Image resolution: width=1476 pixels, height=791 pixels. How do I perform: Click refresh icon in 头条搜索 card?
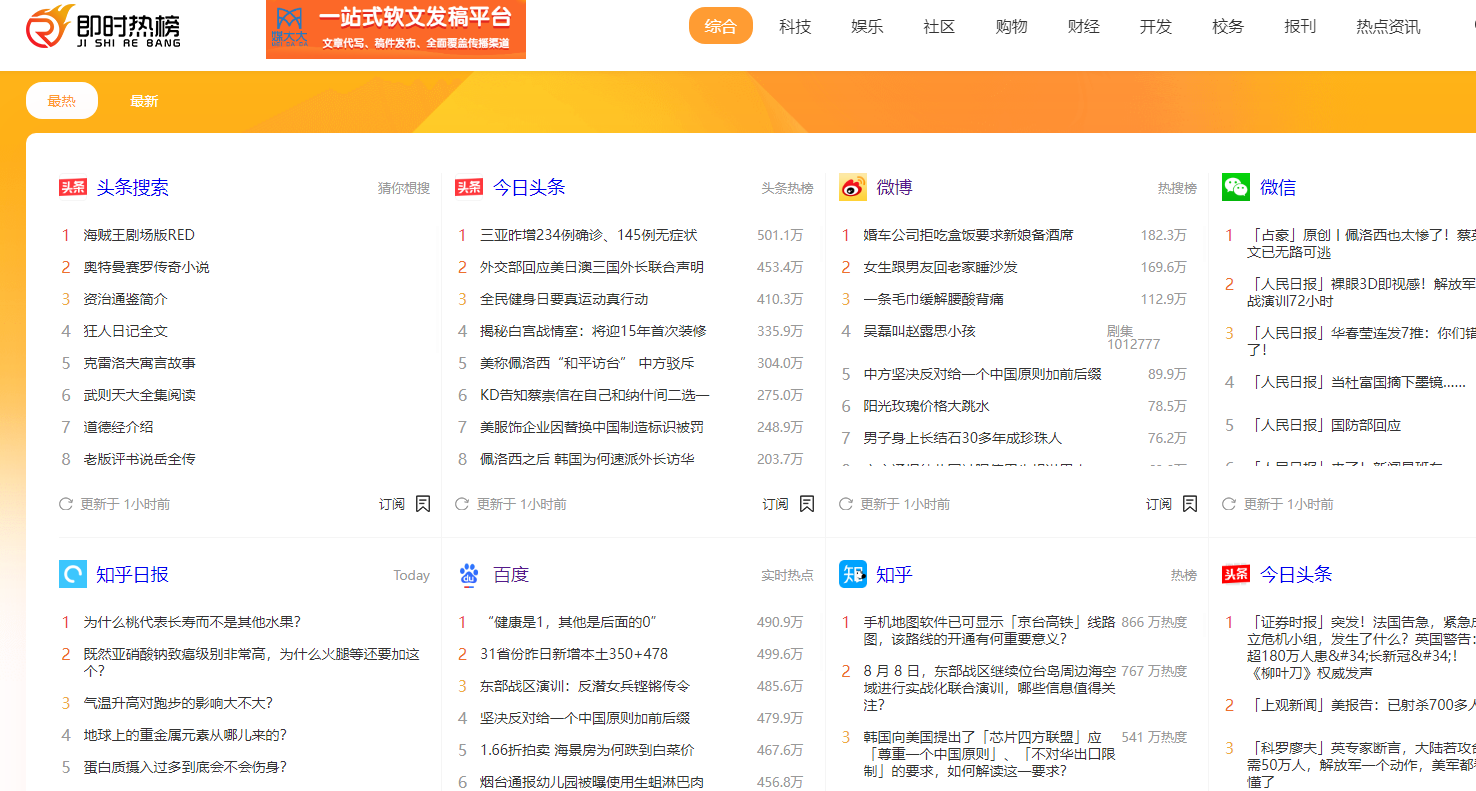[66, 504]
